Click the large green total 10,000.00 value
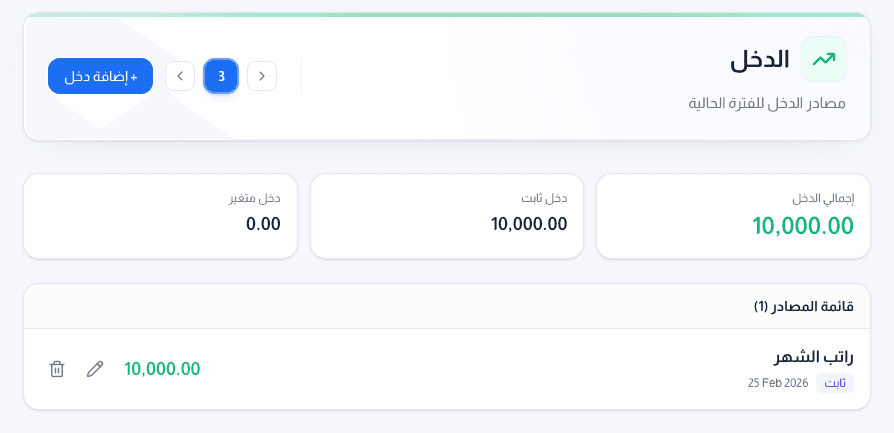 (803, 225)
